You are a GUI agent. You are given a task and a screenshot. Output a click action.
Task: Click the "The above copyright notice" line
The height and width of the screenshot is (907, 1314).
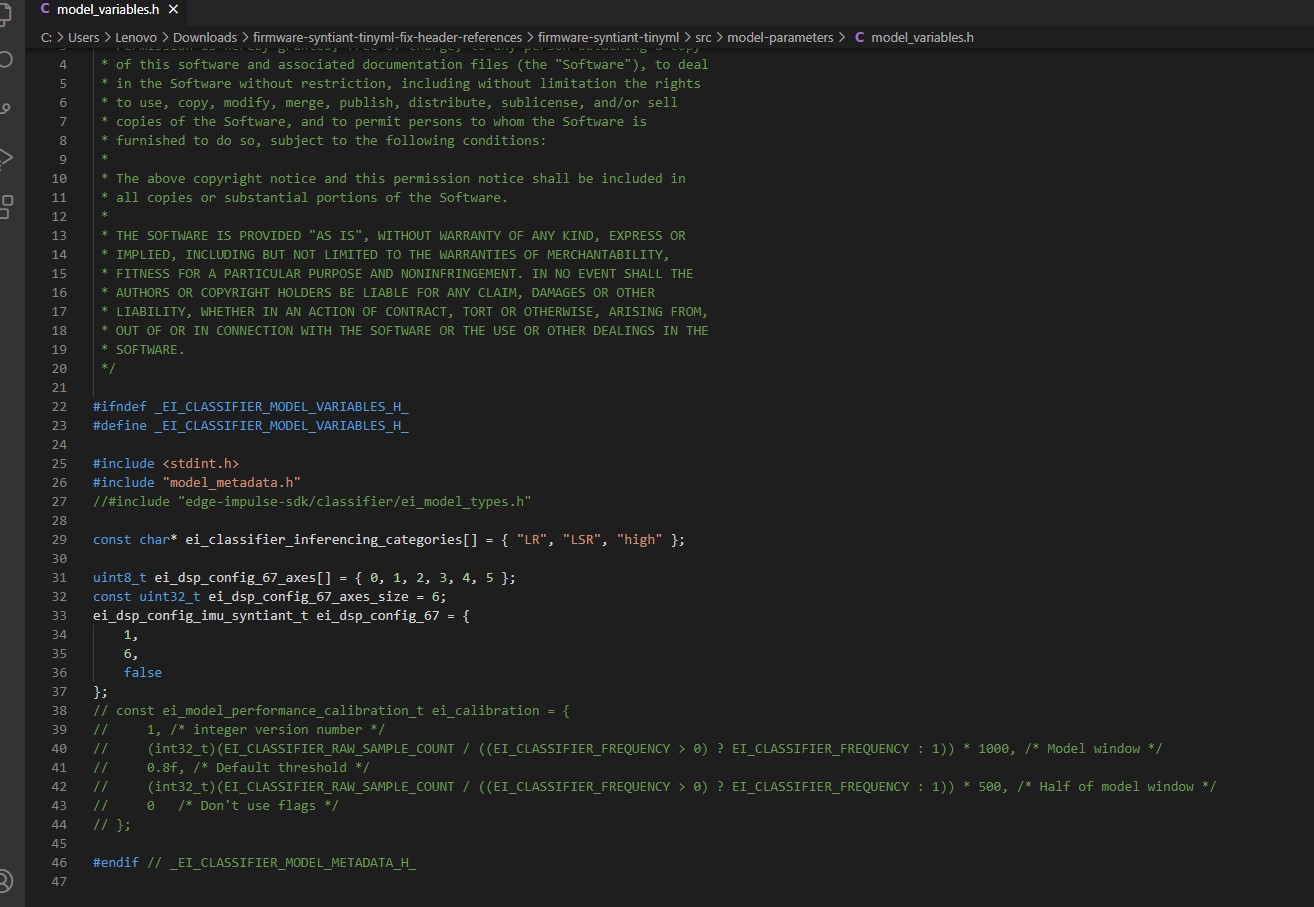click(393, 178)
